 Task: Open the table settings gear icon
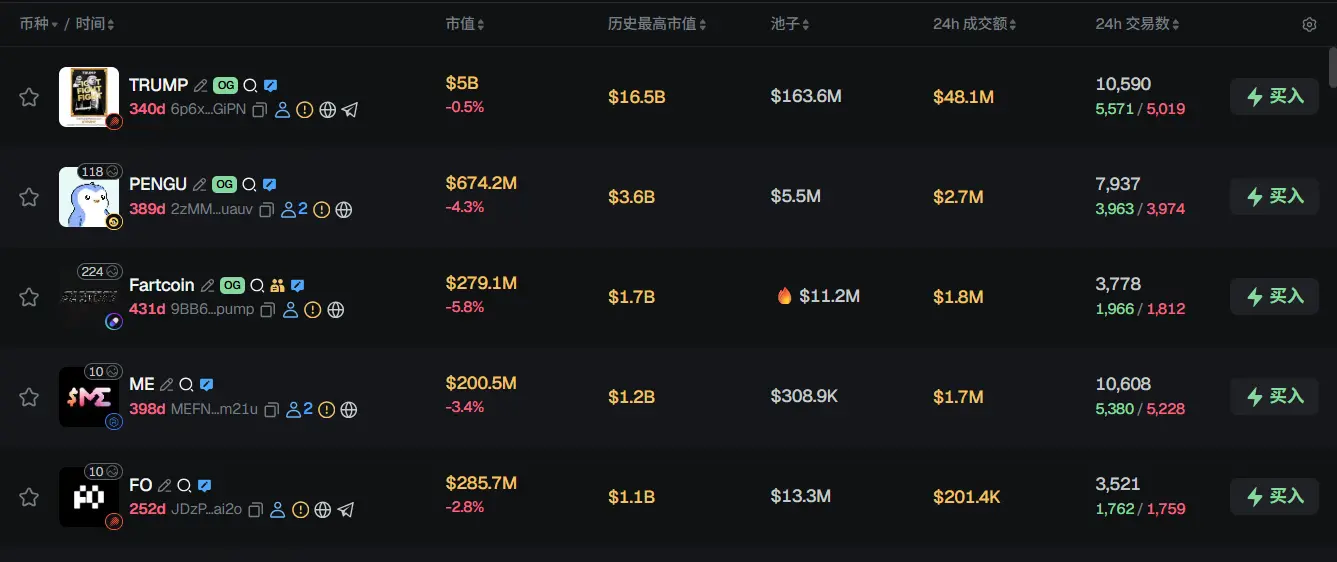(x=1309, y=24)
